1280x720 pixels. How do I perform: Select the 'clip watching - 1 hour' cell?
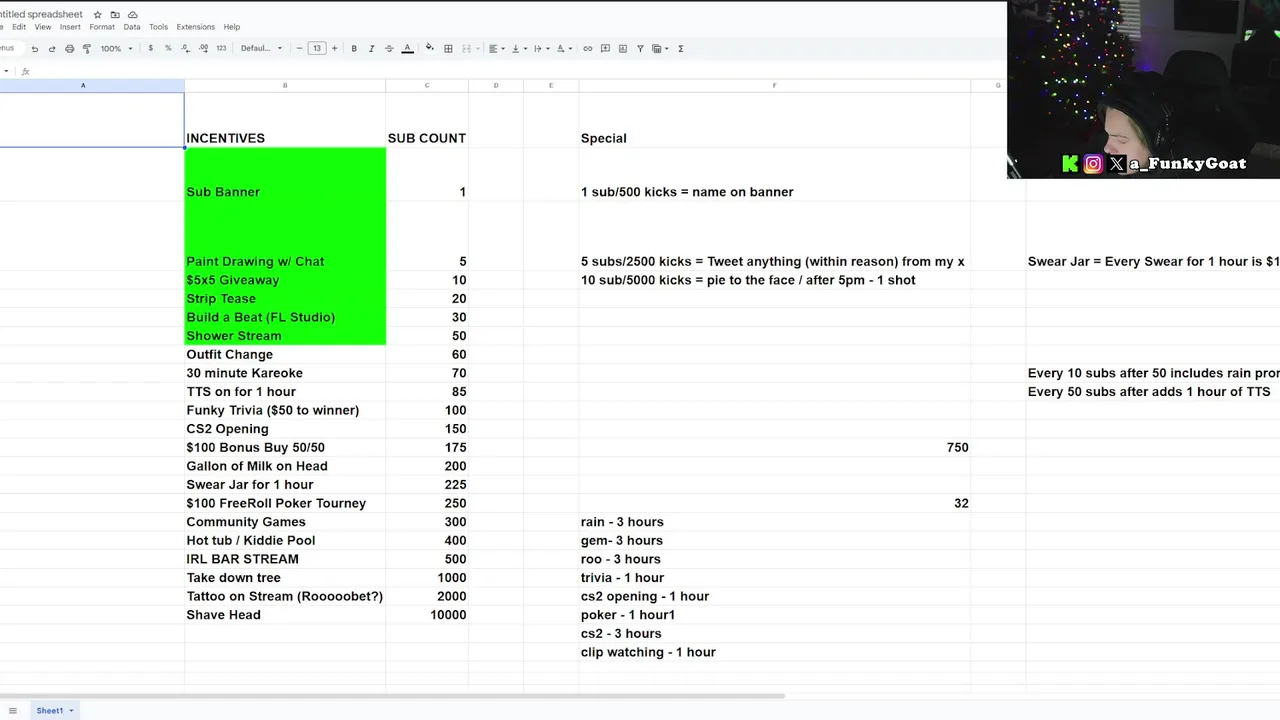(775, 652)
